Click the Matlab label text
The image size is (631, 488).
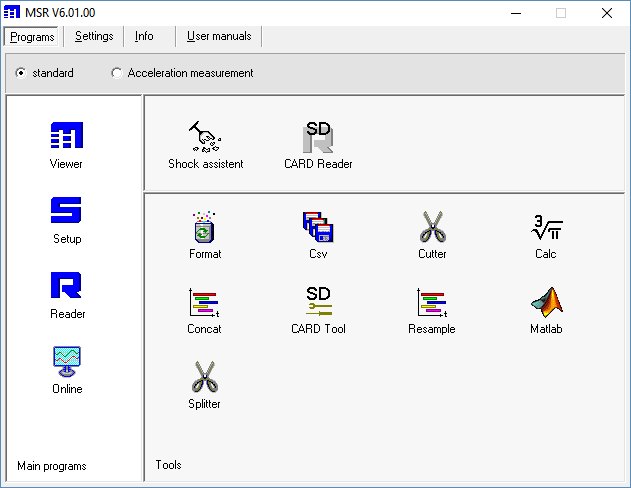(x=546, y=329)
